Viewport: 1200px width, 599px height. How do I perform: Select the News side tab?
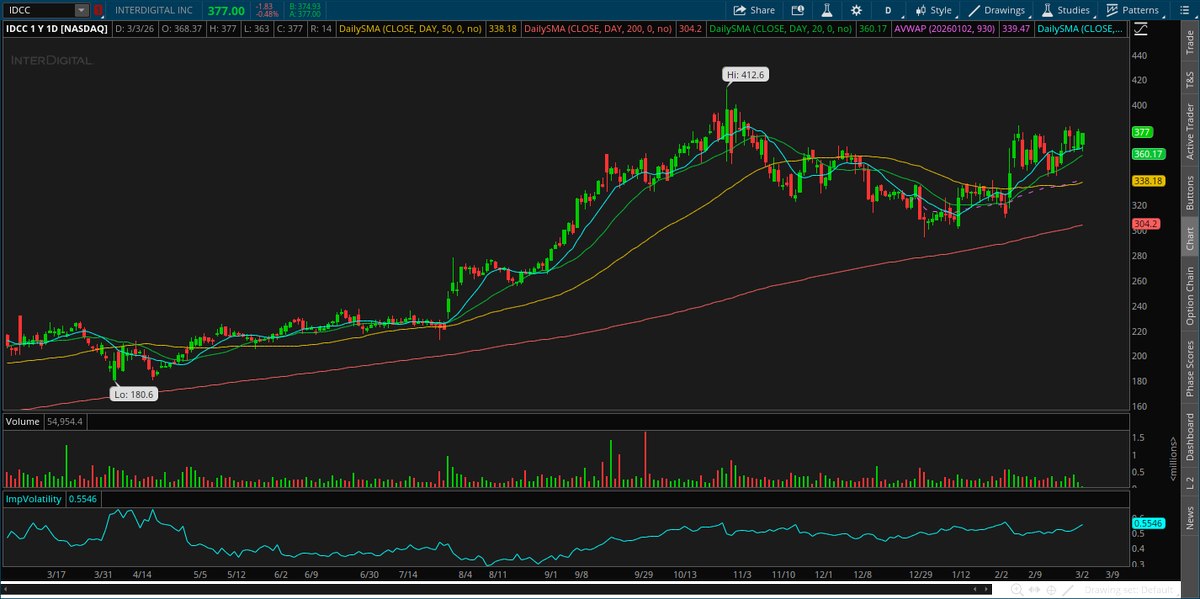pyautogui.click(x=1190, y=517)
